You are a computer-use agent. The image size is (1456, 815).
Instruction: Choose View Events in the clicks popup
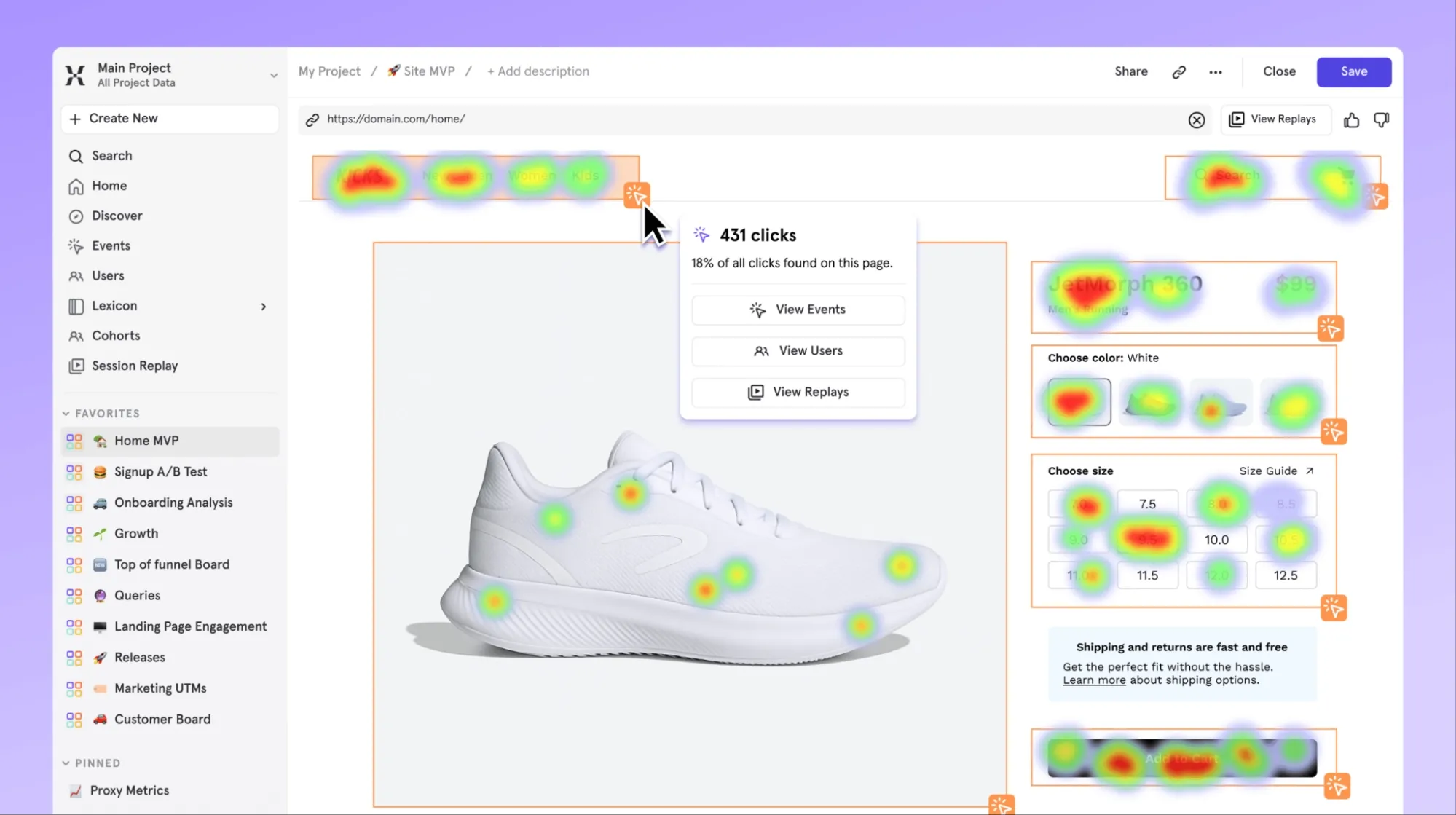click(798, 310)
